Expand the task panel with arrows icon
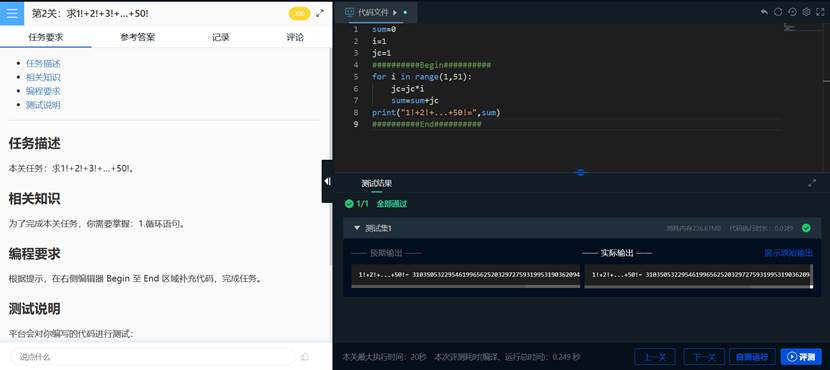The image size is (830, 370). (320, 14)
